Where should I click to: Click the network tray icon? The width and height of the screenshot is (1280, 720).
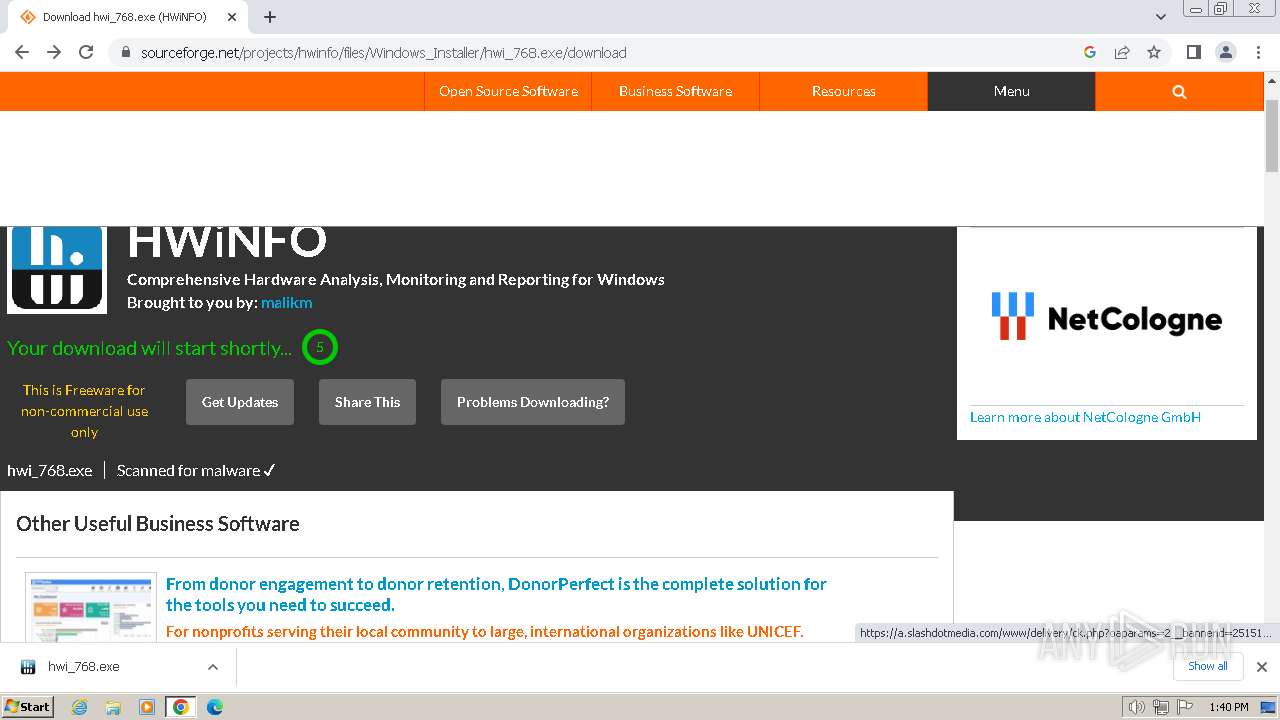coord(1161,707)
